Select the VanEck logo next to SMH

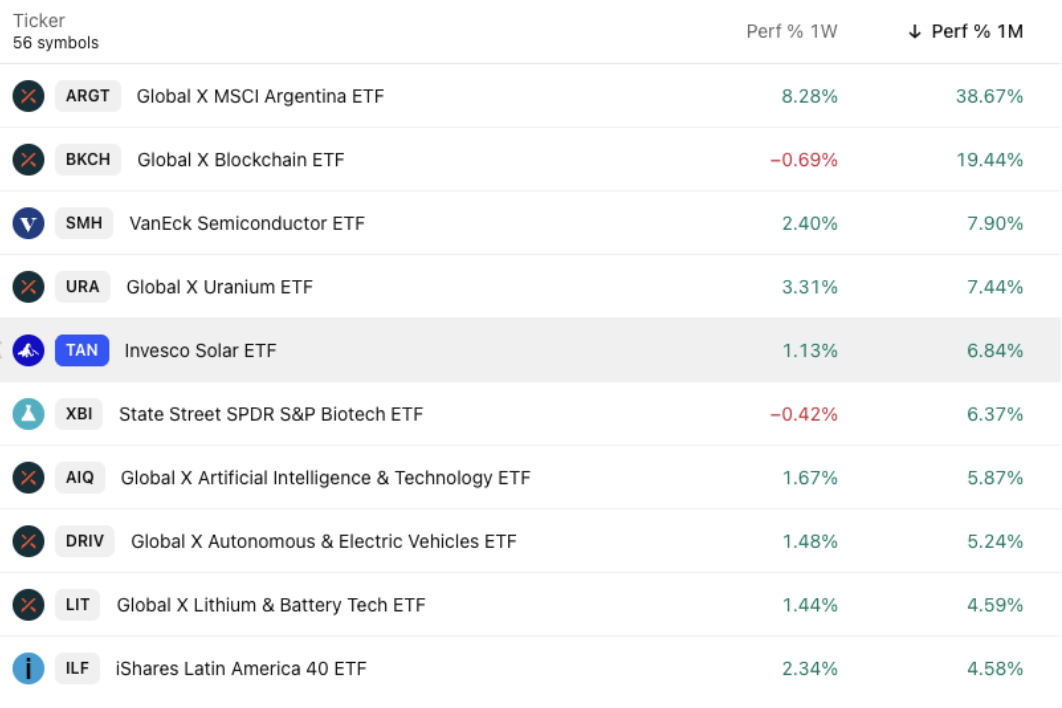click(x=29, y=223)
